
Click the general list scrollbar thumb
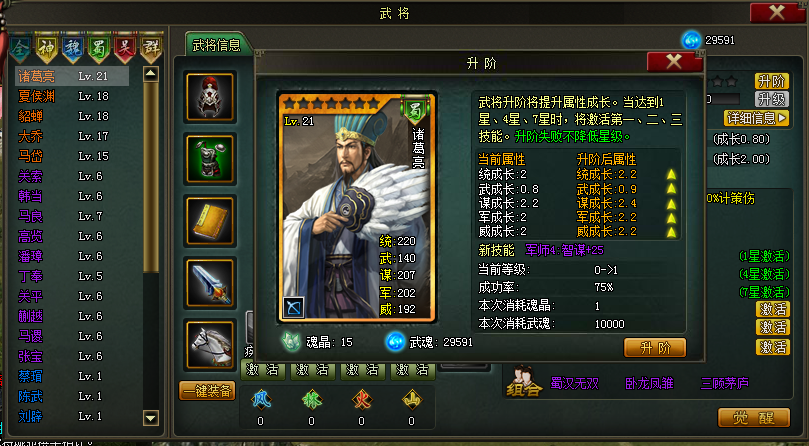[151, 177]
